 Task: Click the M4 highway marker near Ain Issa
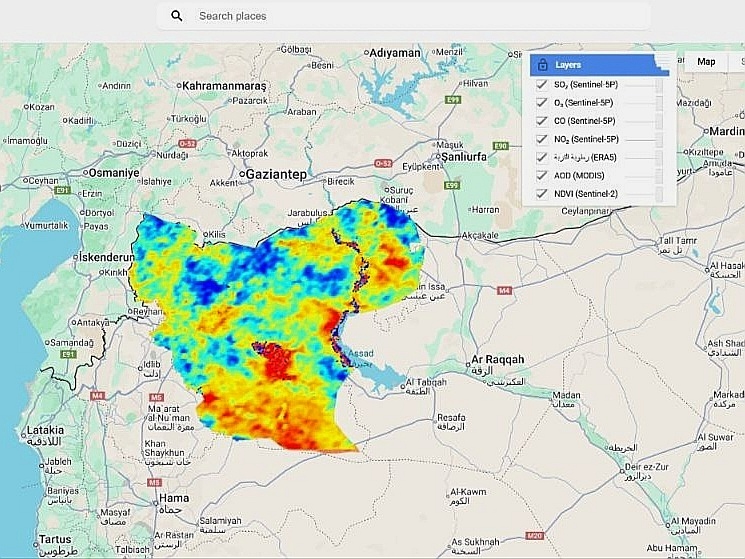pos(504,290)
